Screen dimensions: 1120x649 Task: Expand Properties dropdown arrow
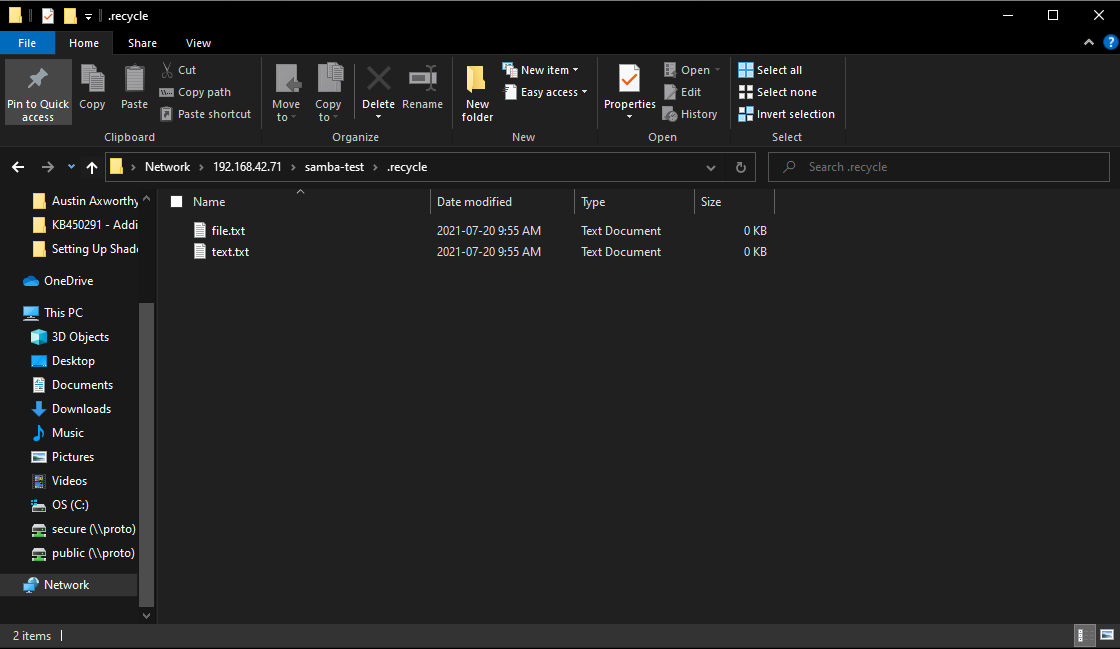pos(629,117)
